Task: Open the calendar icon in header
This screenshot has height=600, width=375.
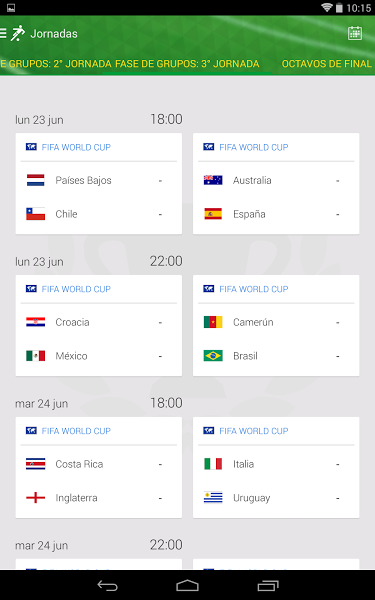Action: (355, 33)
